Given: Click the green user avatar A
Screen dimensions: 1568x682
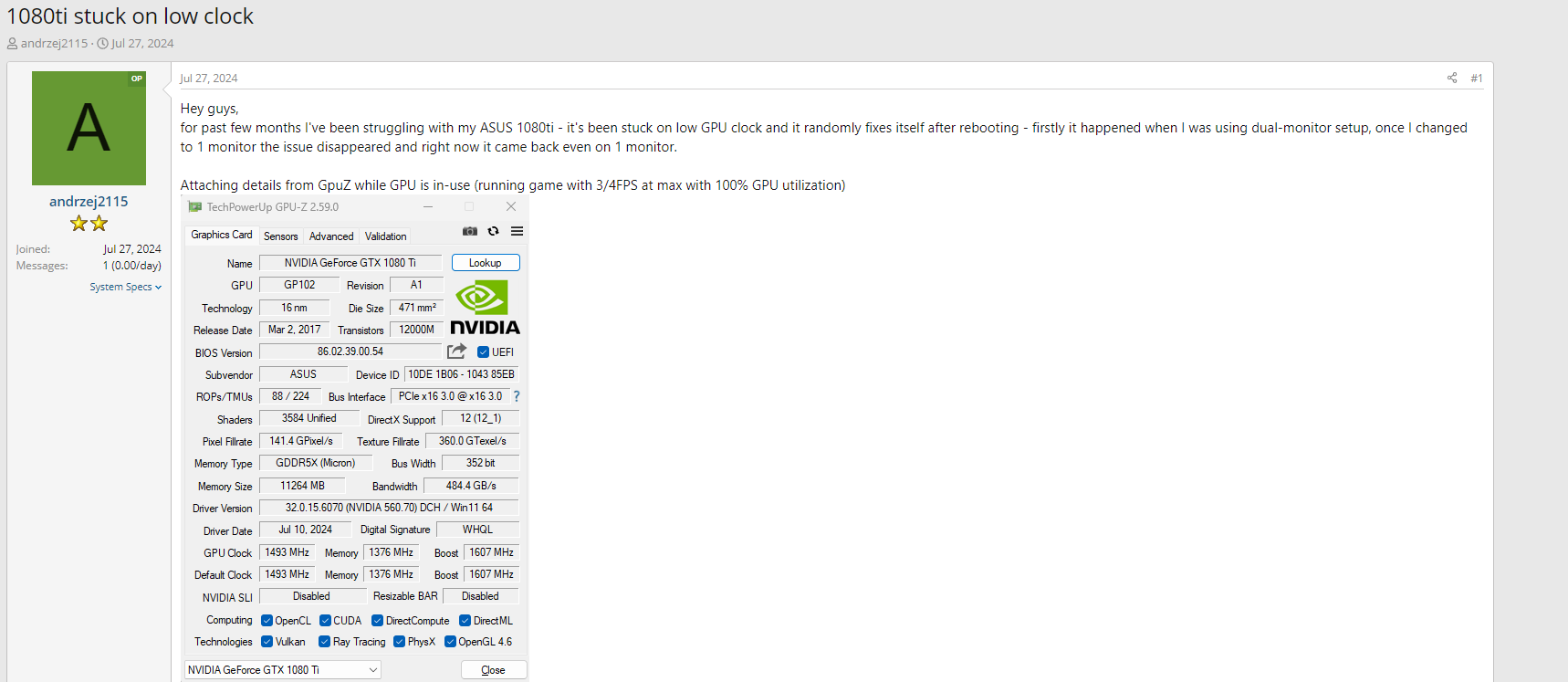Looking at the screenshot, I should tap(89, 129).
